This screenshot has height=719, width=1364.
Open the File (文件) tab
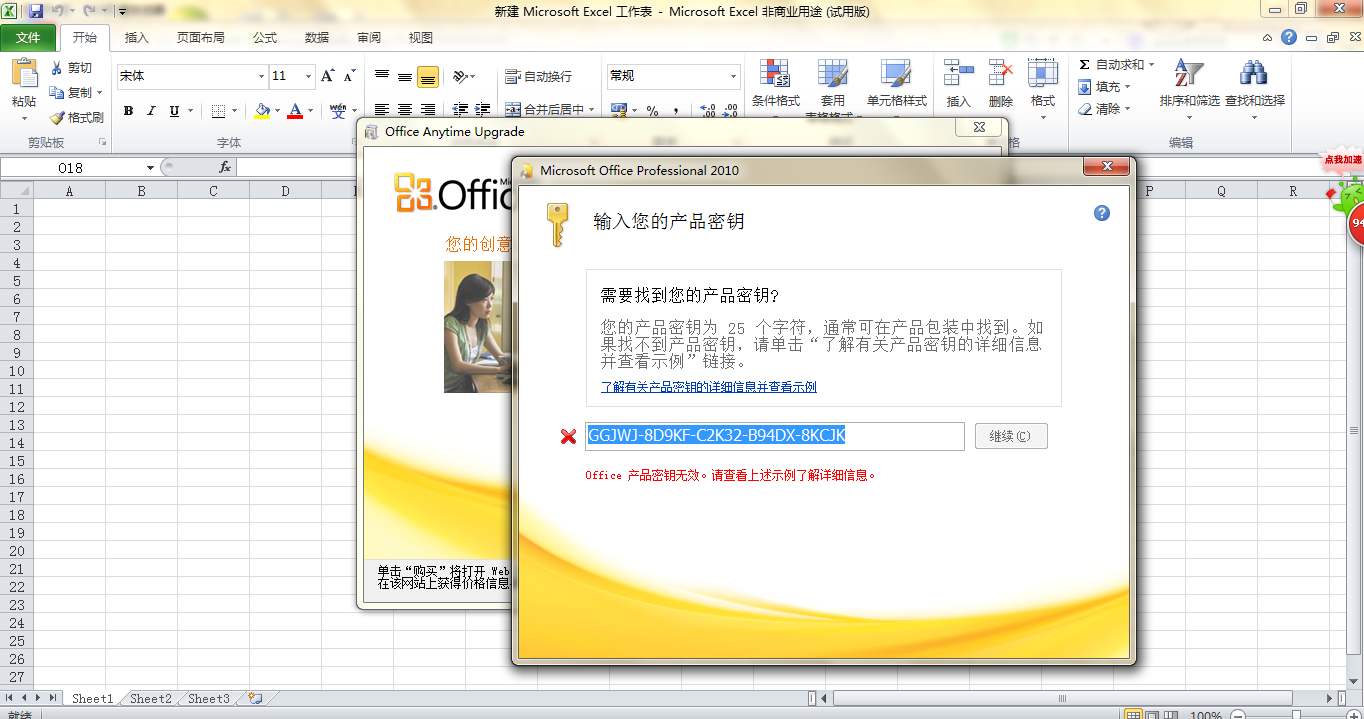tap(28, 37)
